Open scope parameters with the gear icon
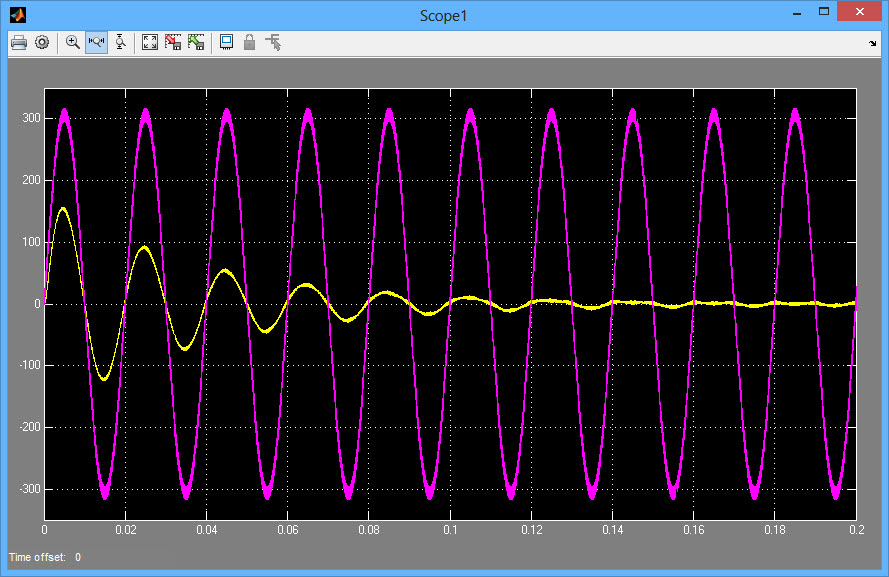The image size is (889, 577). pos(42,43)
